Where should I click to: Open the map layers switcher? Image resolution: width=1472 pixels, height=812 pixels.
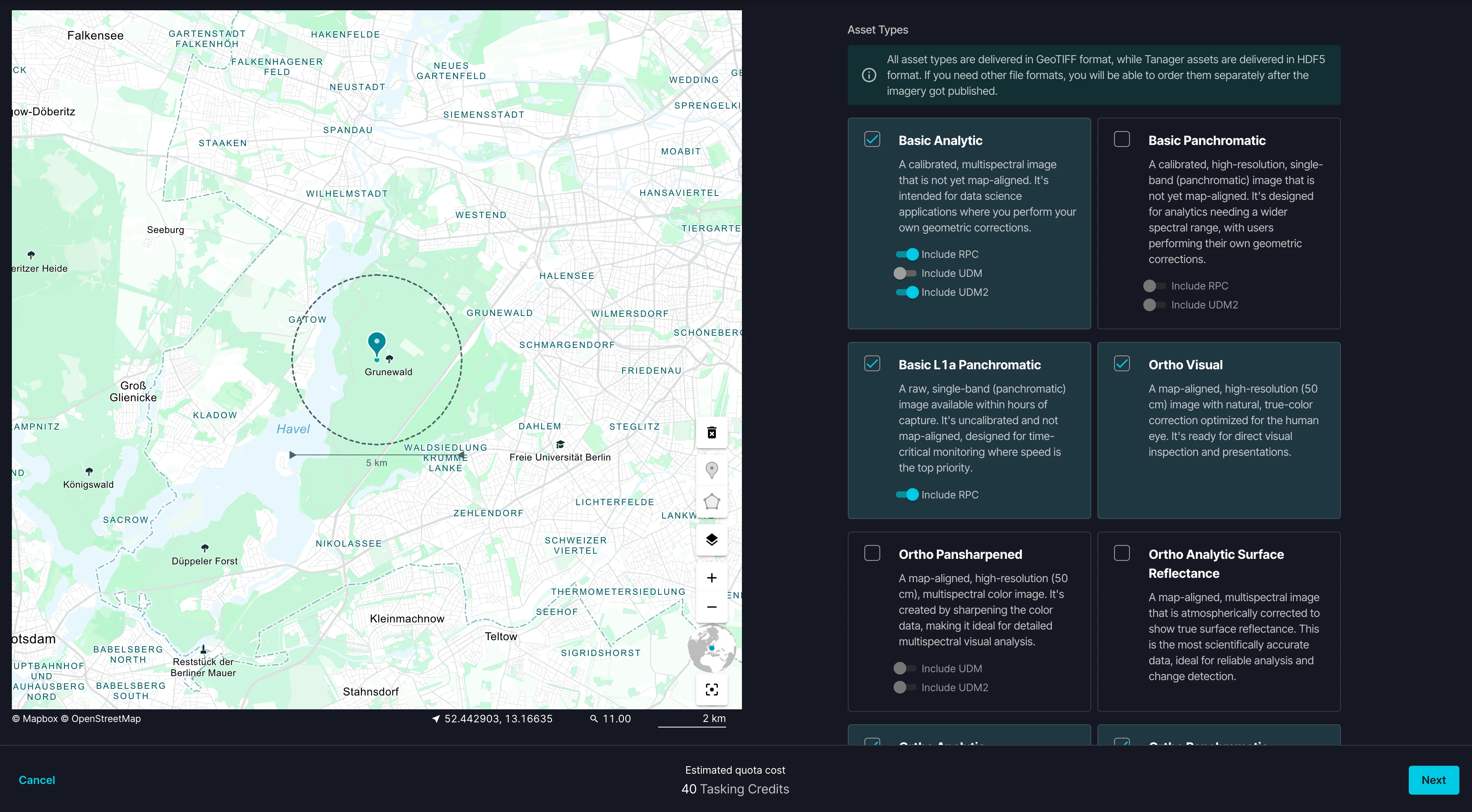(712, 539)
